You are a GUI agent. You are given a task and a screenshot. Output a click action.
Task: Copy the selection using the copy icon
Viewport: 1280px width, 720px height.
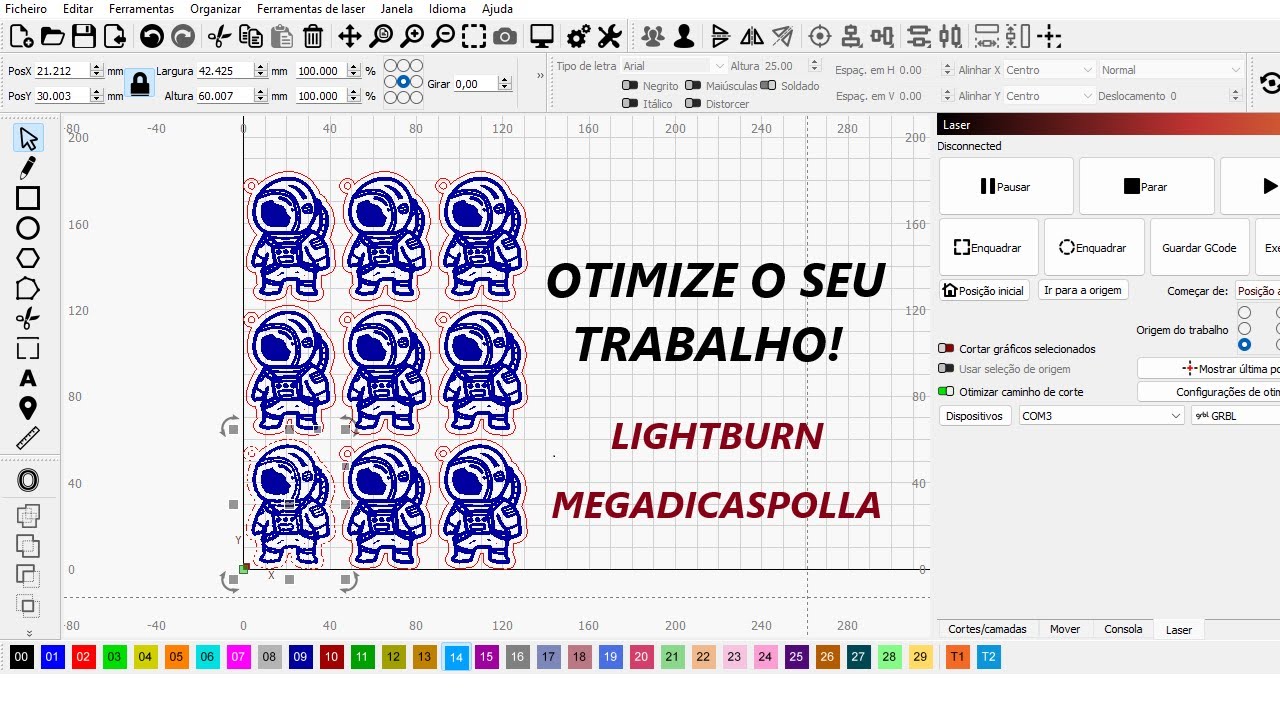coord(251,37)
